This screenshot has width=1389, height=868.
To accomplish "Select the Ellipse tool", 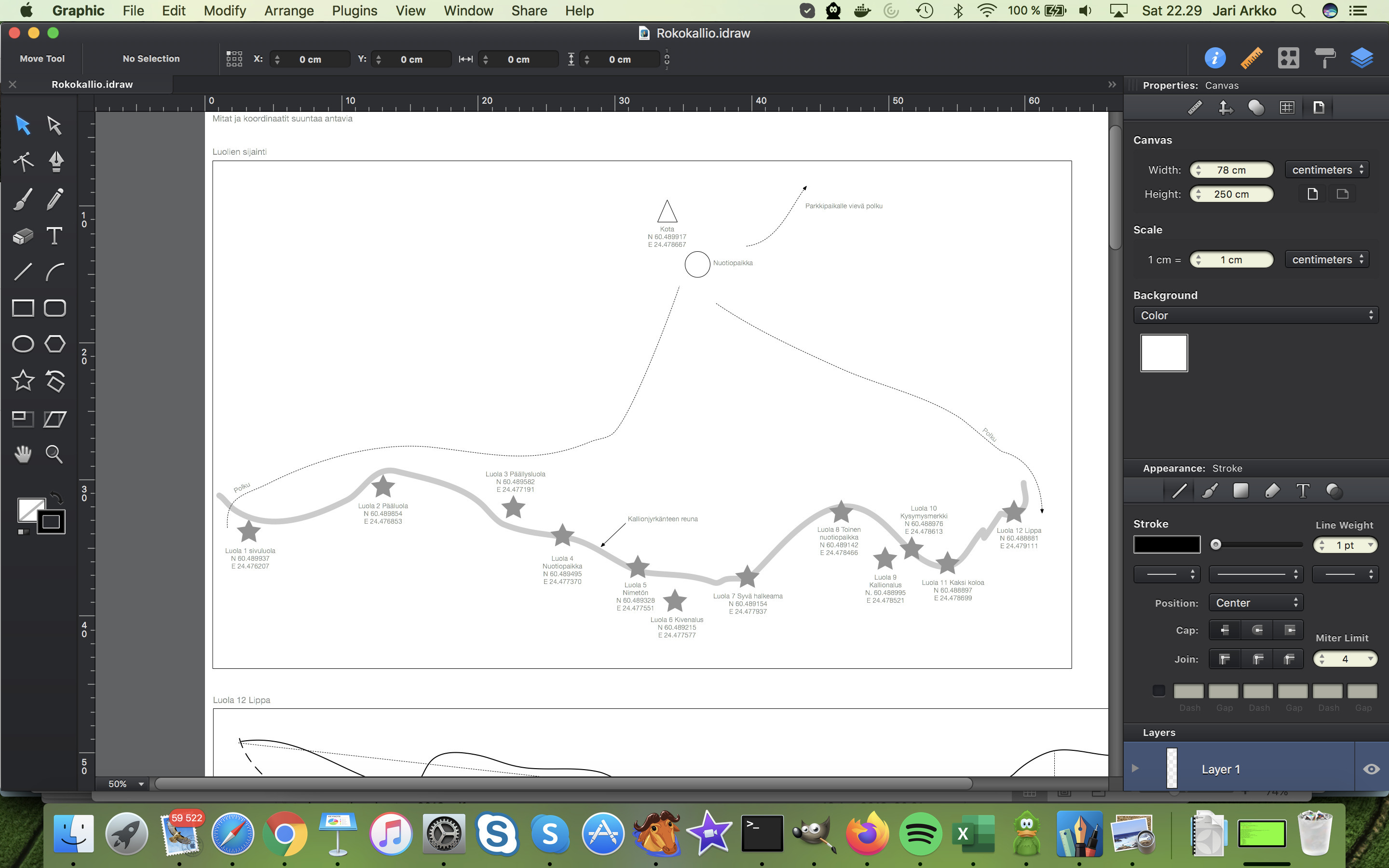I will pos(23,344).
